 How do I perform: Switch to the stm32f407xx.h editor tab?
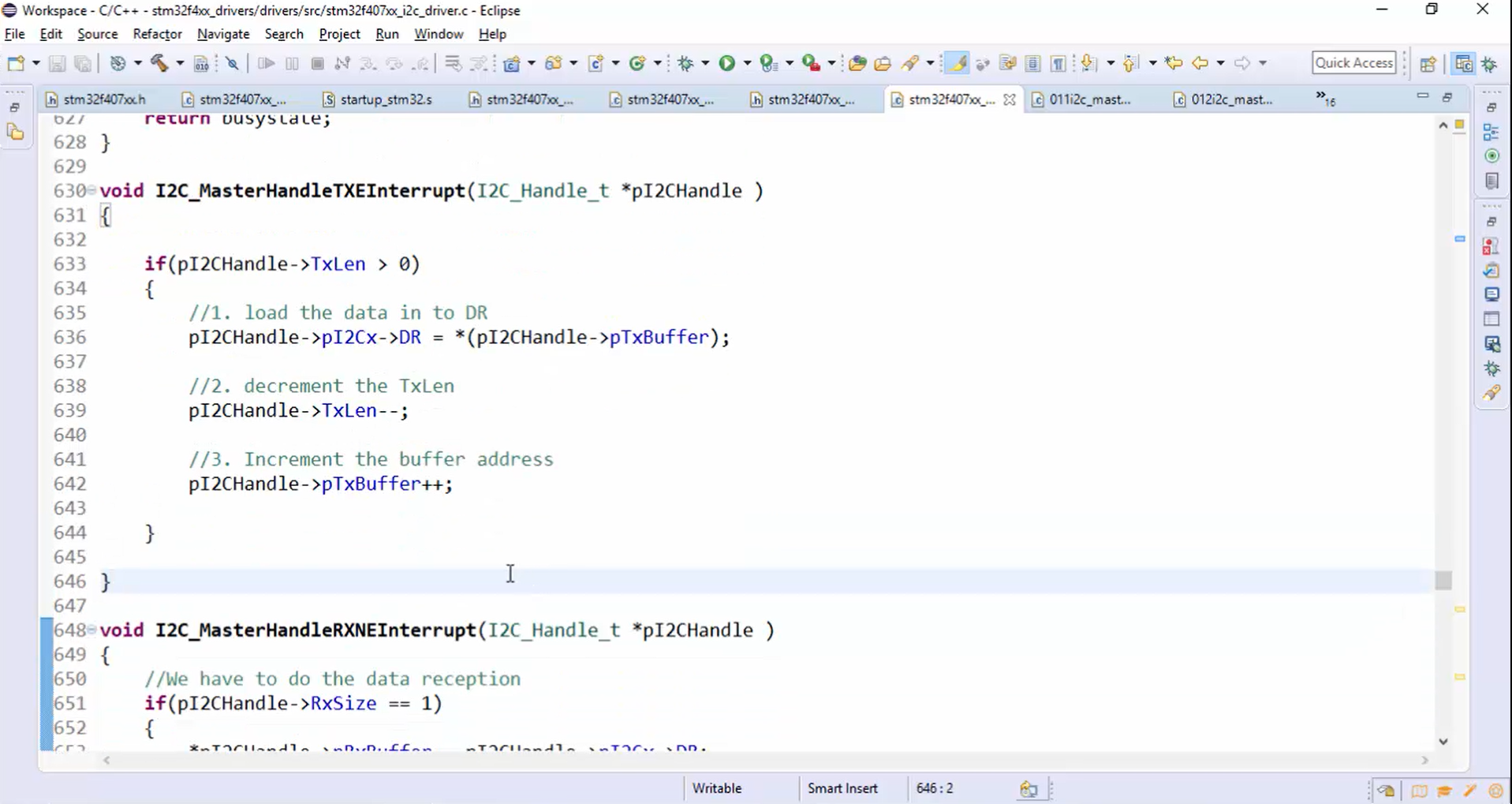click(96, 99)
